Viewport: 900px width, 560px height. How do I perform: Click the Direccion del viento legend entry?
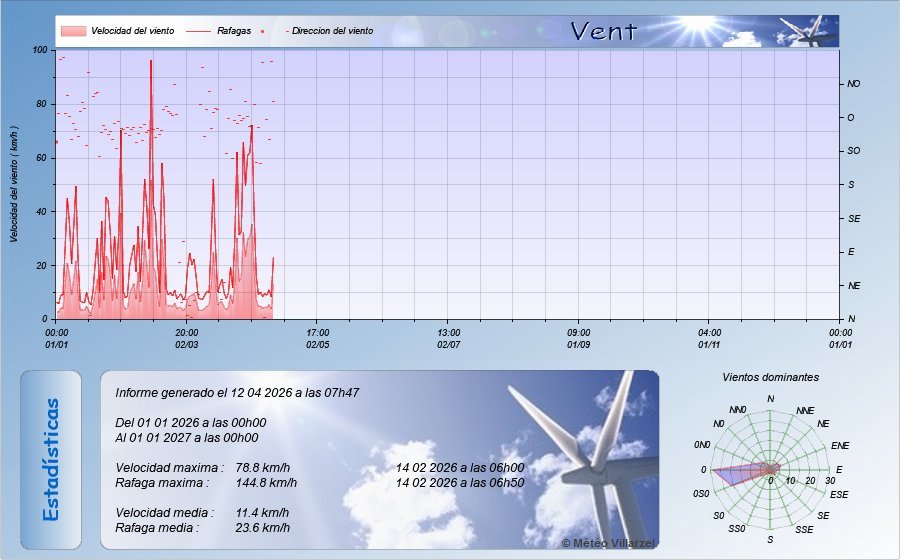point(332,31)
